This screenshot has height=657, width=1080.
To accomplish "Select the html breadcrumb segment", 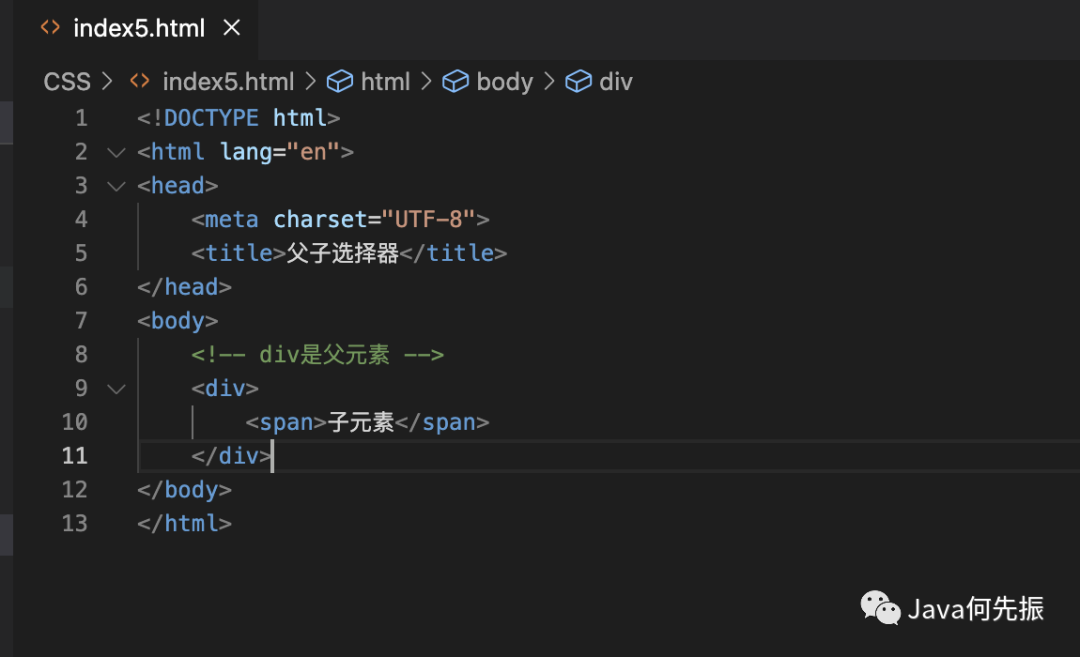I will point(385,82).
